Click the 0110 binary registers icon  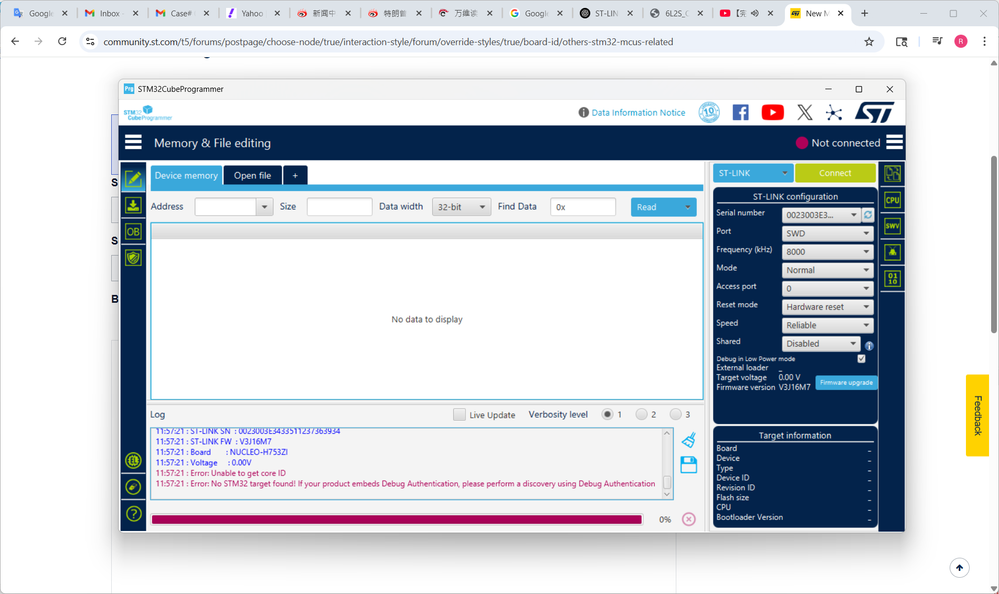(893, 279)
